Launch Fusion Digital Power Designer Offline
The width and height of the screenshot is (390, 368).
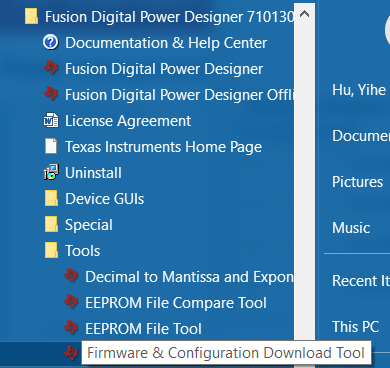pyautogui.click(x=179, y=95)
